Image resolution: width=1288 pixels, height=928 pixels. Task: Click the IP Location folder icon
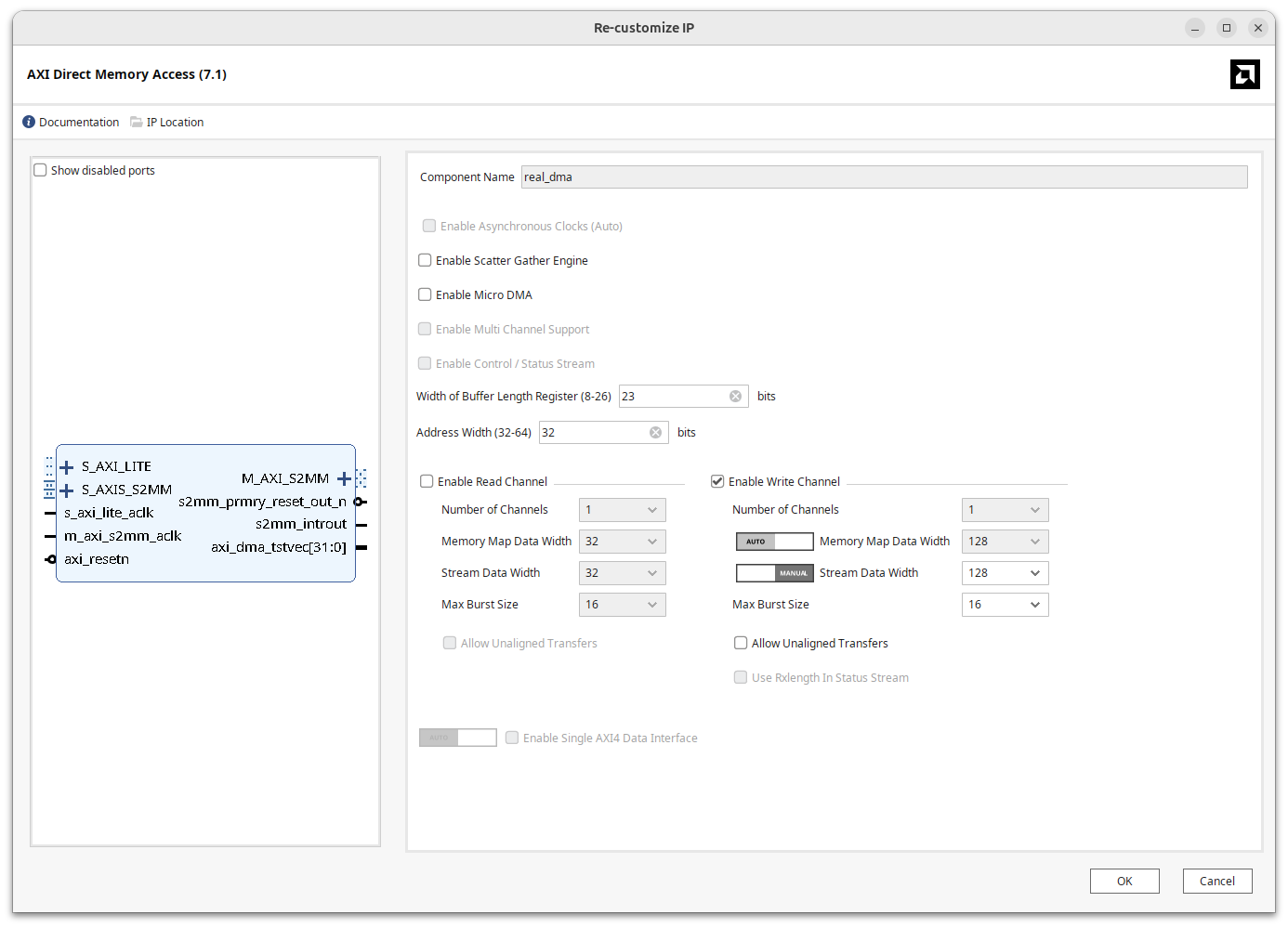133,122
